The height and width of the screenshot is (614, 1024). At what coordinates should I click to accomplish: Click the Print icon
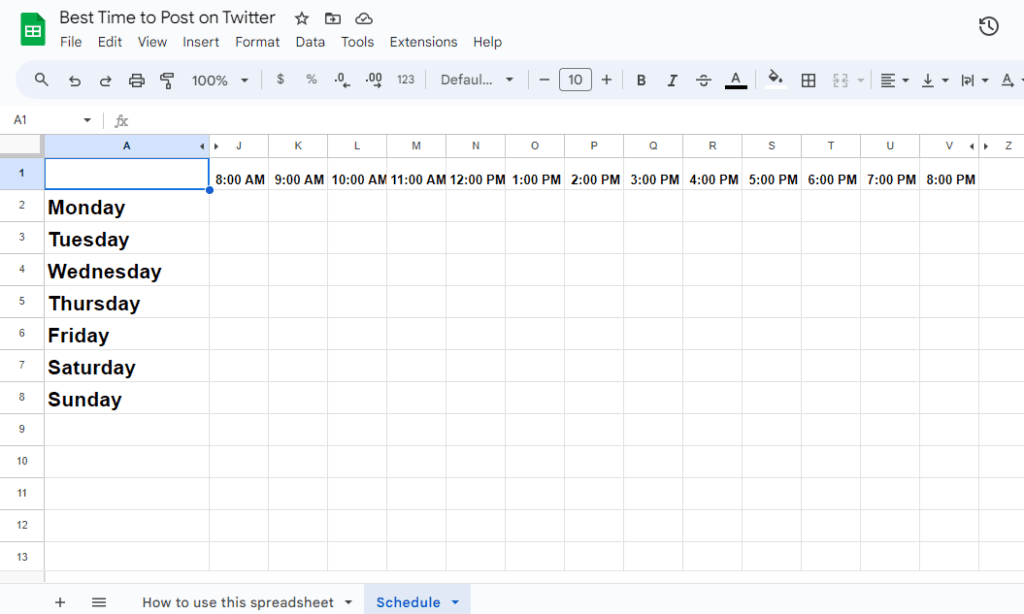click(x=135, y=79)
